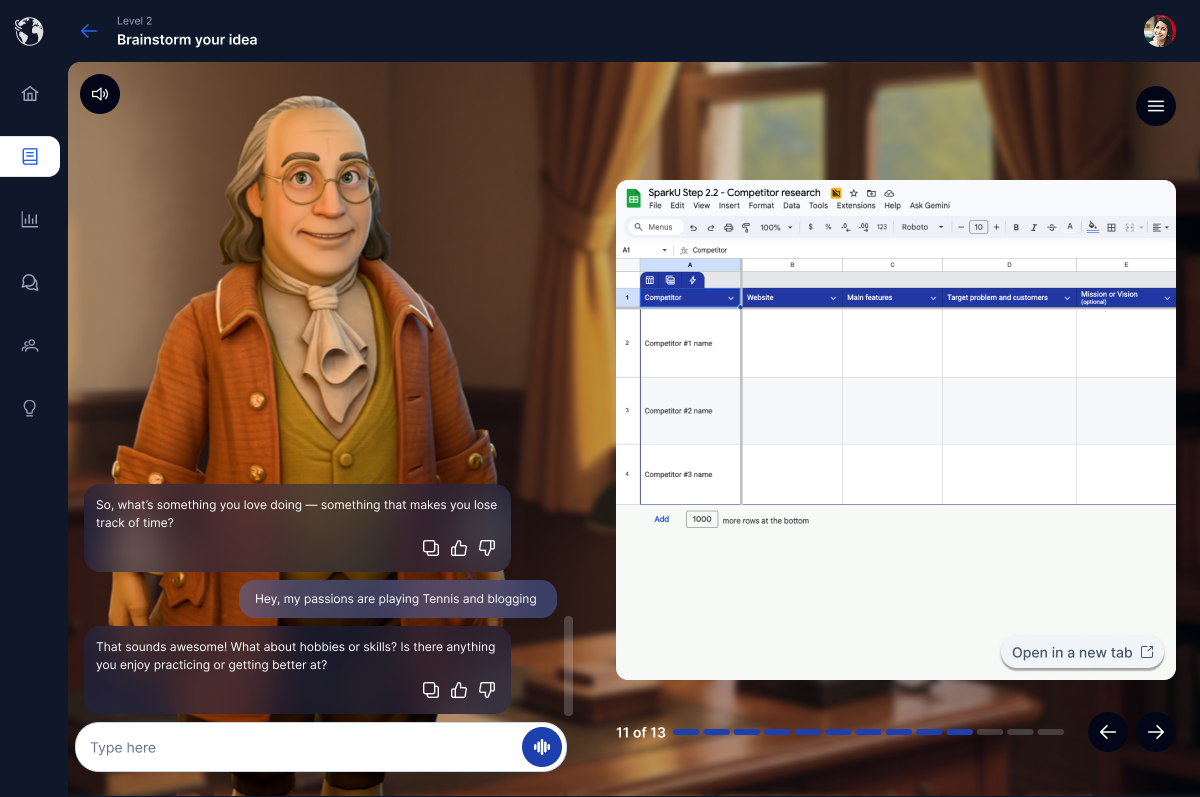Redo the action in Sheets
Viewport: 1200px width, 797px height.
point(711,228)
